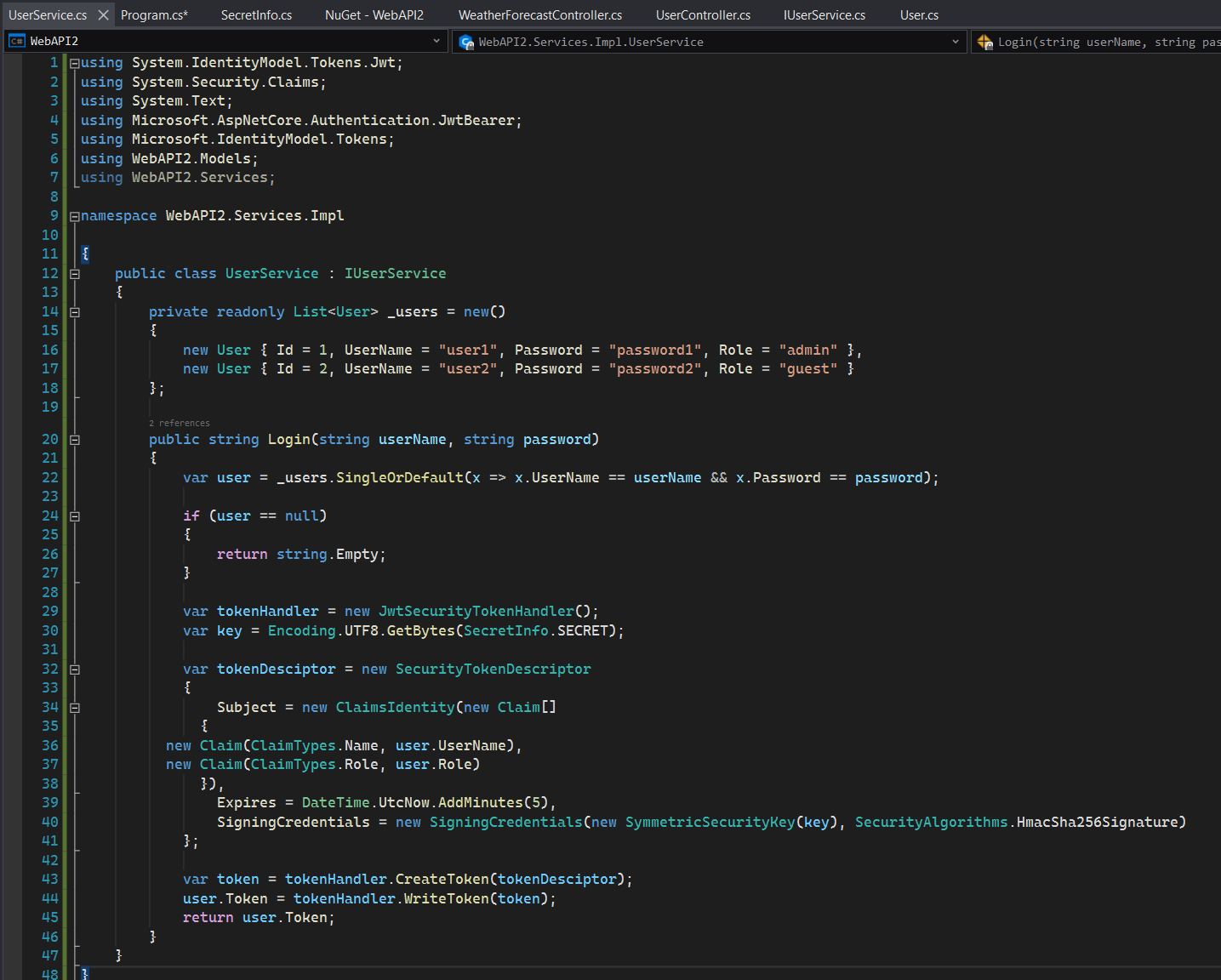The height and width of the screenshot is (980, 1221).
Task: Switch to the IUserService.cs tab
Action: coord(824,15)
